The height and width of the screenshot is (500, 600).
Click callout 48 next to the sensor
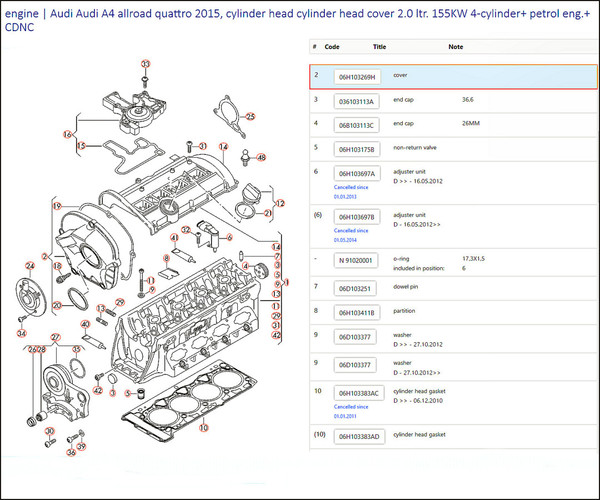[261, 158]
